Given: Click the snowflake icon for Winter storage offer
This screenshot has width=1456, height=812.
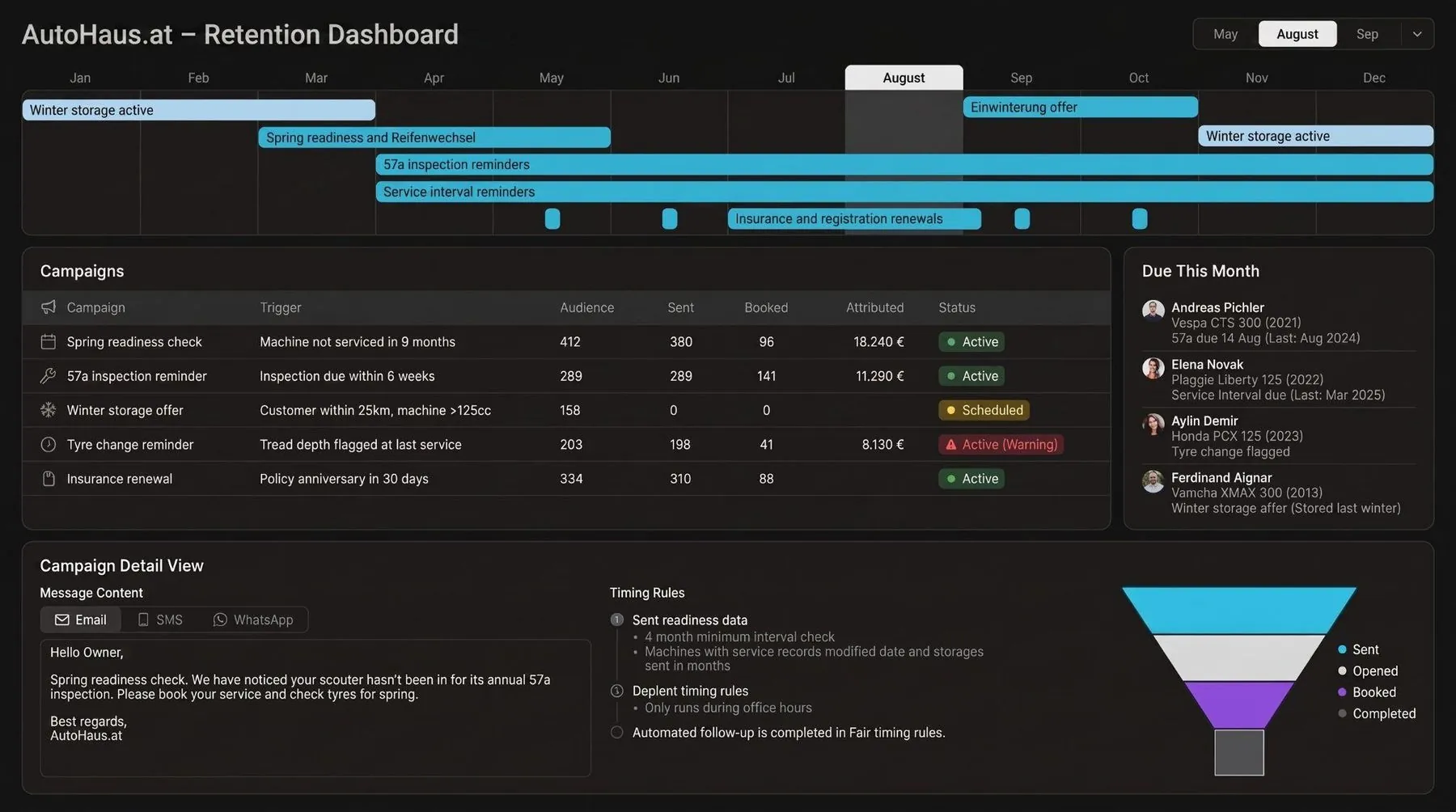Looking at the screenshot, I should pos(49,410).
